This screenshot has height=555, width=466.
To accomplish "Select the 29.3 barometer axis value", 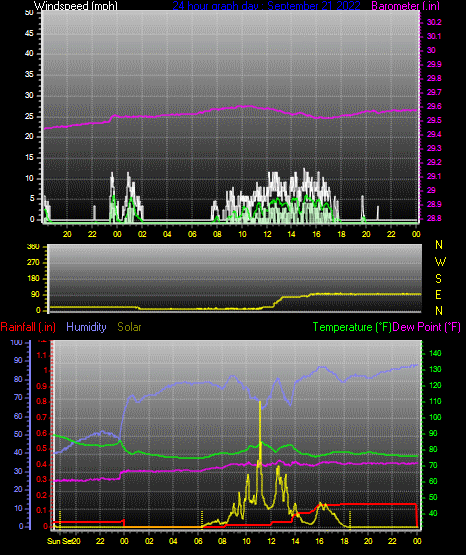I will coord(434,148).
